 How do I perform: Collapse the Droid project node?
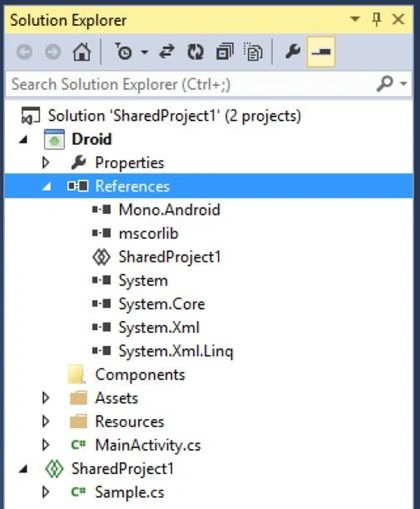coord(23,139)
